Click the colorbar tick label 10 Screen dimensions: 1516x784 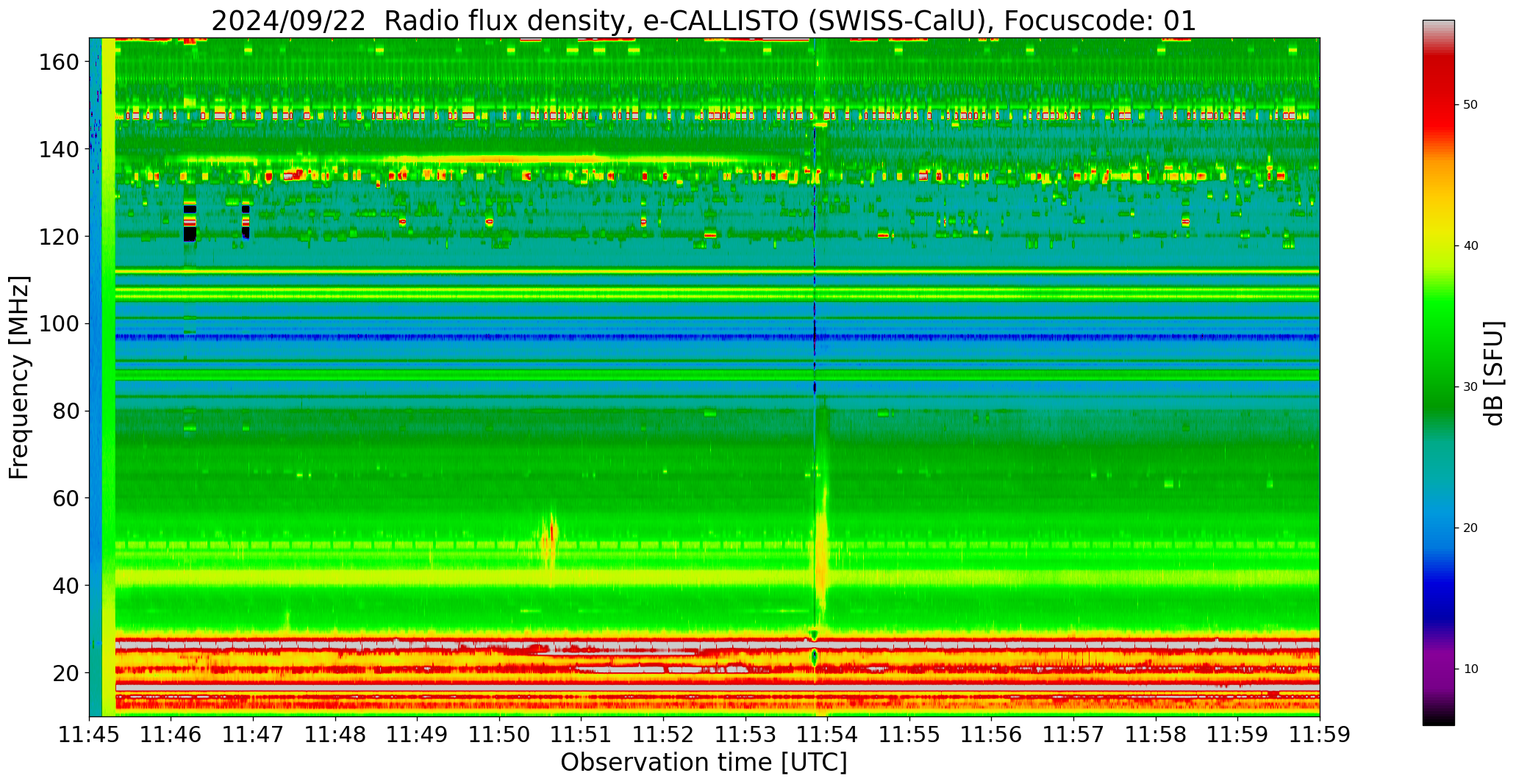(x=1470, y=669)
